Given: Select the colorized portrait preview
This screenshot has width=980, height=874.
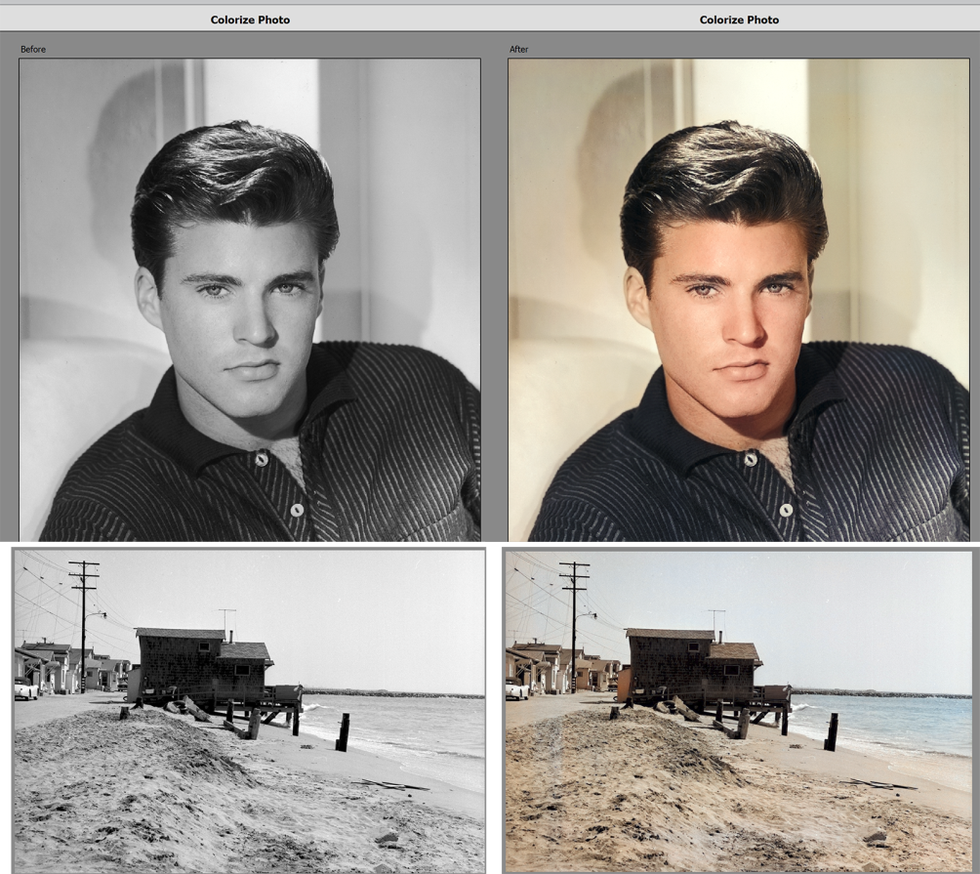Looking at the screenshot, I should (x=739, y=300).
